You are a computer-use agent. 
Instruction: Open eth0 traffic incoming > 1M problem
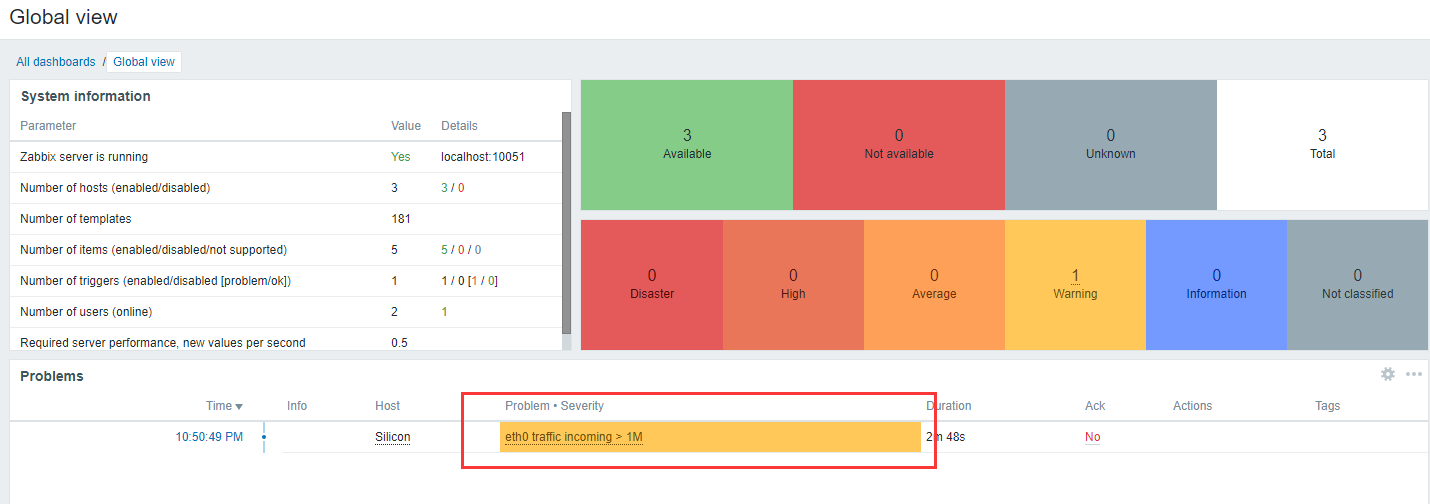click(574, 437)
